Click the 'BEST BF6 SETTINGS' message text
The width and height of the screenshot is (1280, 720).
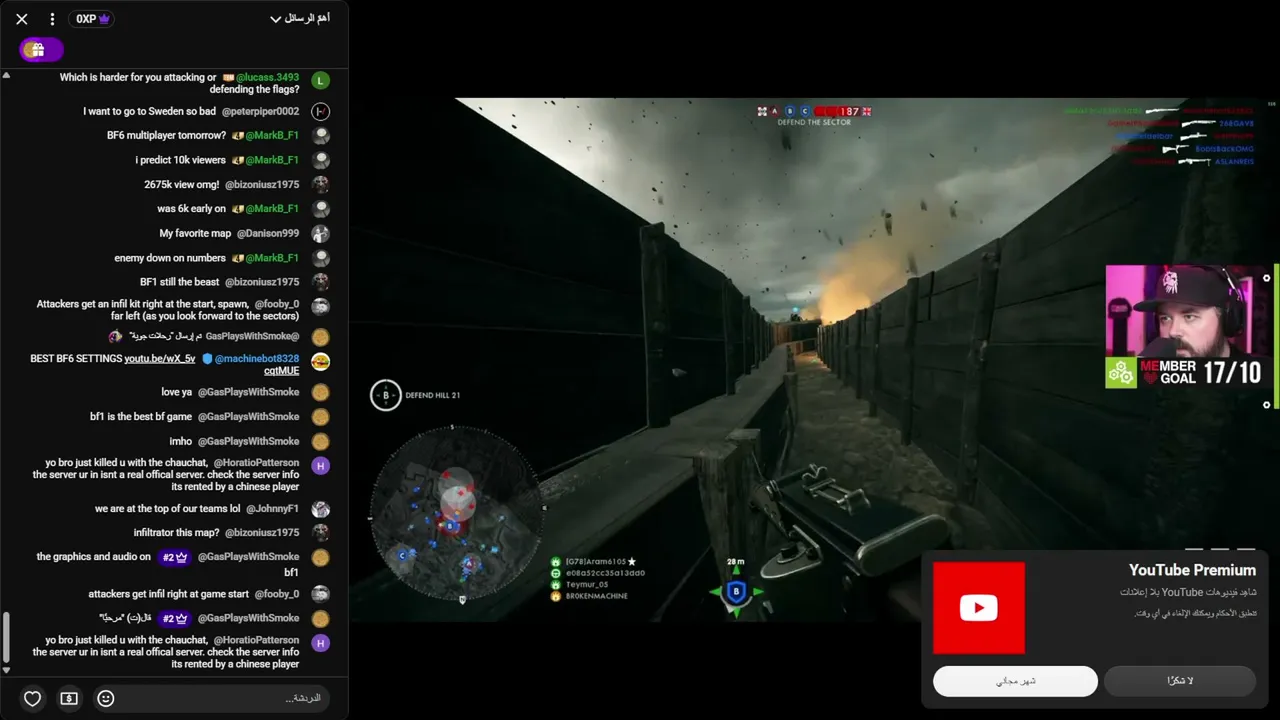[76, 359]
